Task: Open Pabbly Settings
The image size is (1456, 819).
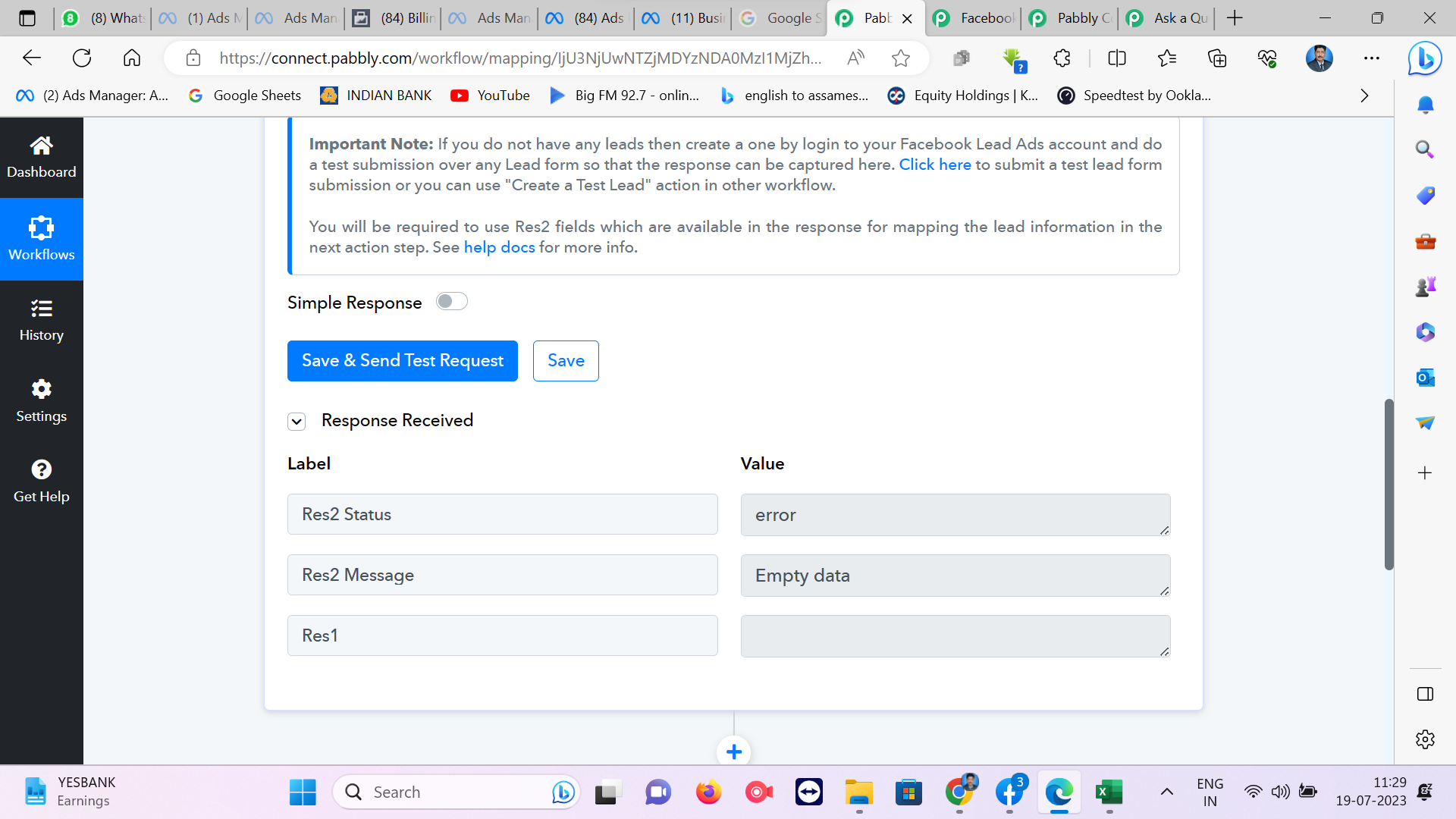Action: click(x=42, y=401)
